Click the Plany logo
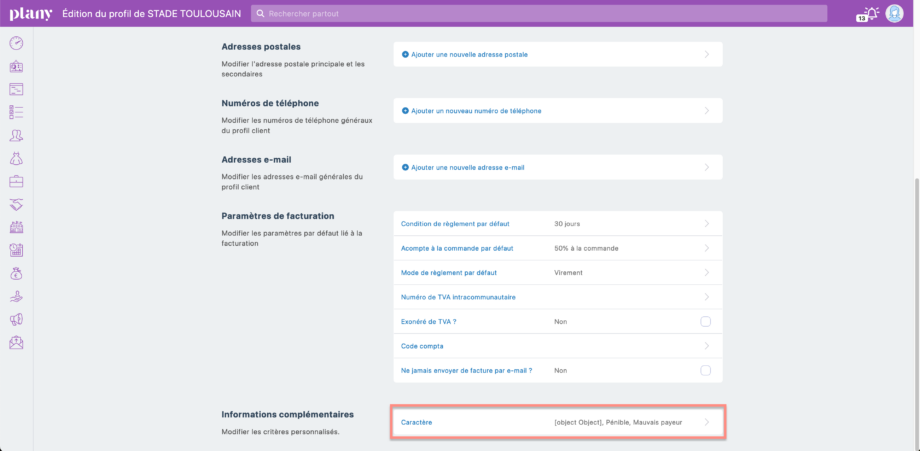The height and width of the screenshot is (451, 920). (30, 14)
